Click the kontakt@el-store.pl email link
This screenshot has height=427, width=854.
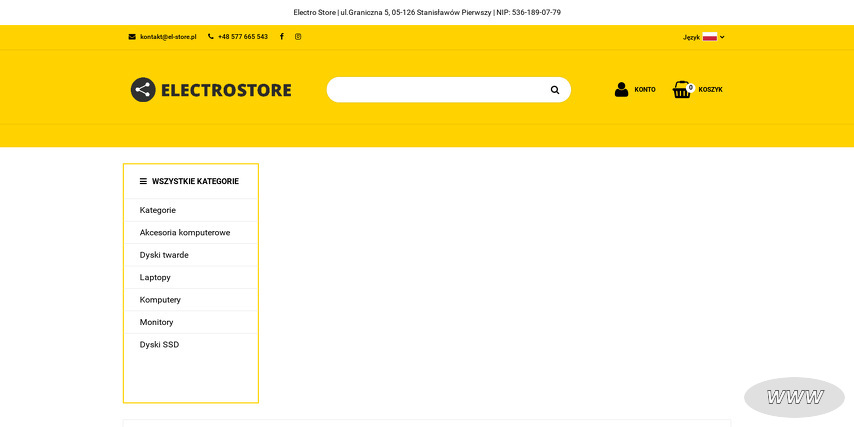click(x=168, y=37)
